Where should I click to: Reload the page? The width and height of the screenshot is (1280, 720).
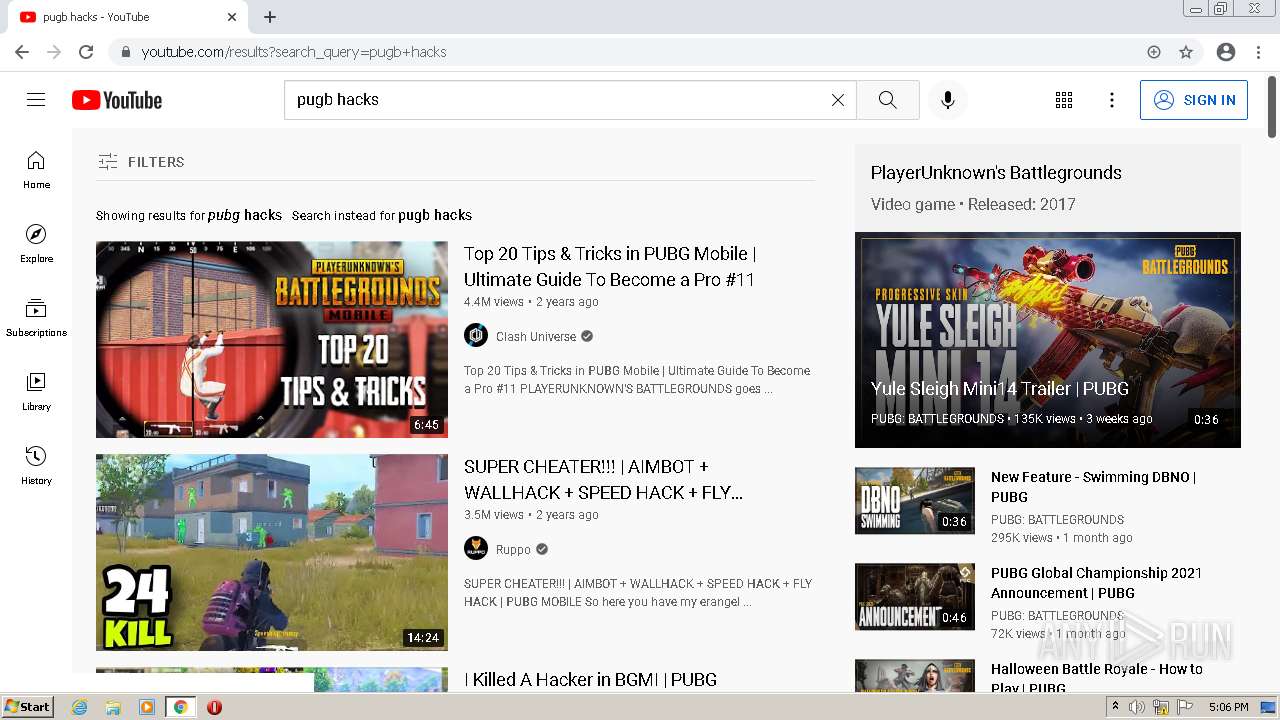click(x=86, y=52)
